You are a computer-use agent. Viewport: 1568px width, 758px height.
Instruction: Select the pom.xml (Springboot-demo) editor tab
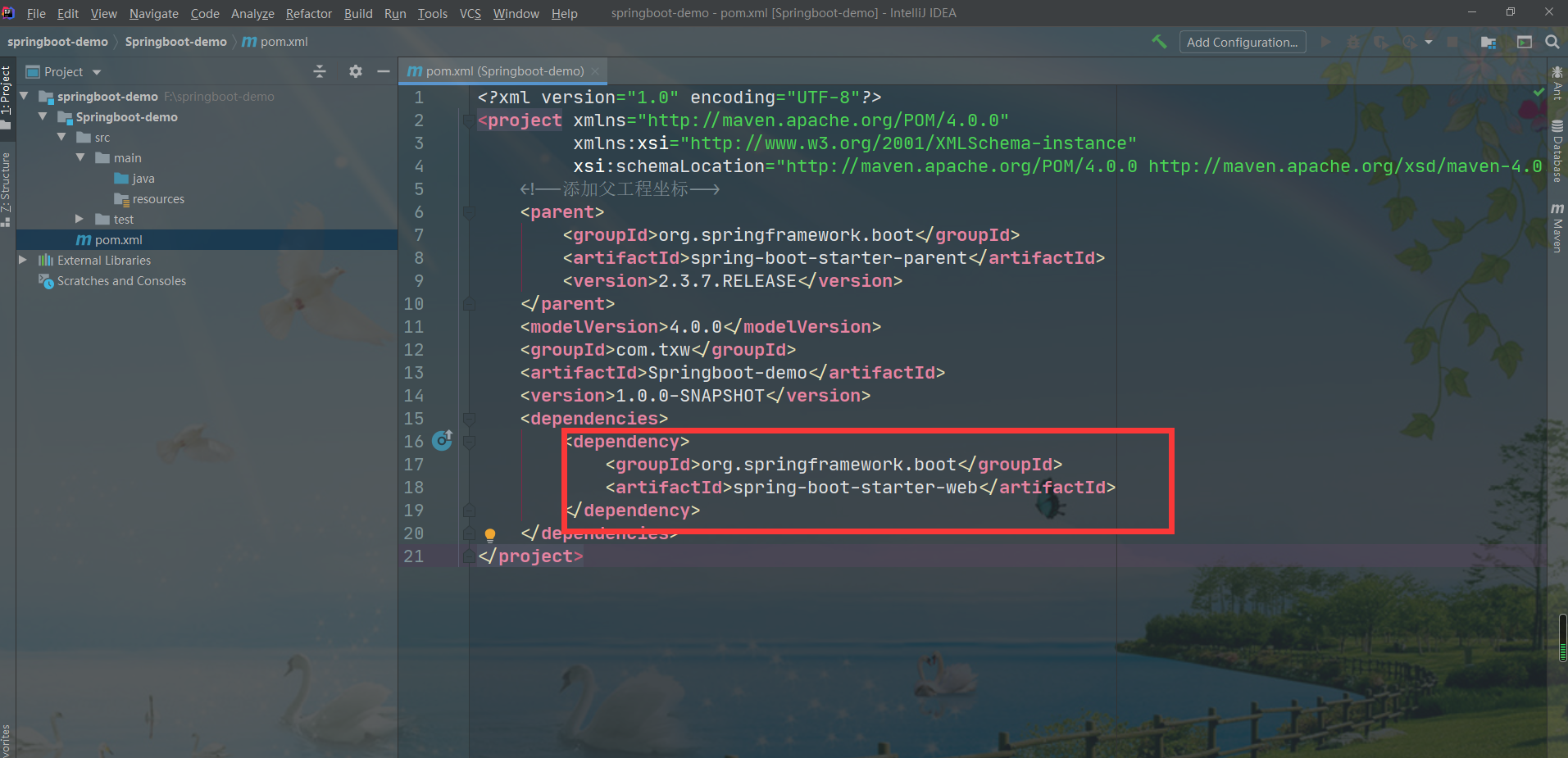coord(504,71)
